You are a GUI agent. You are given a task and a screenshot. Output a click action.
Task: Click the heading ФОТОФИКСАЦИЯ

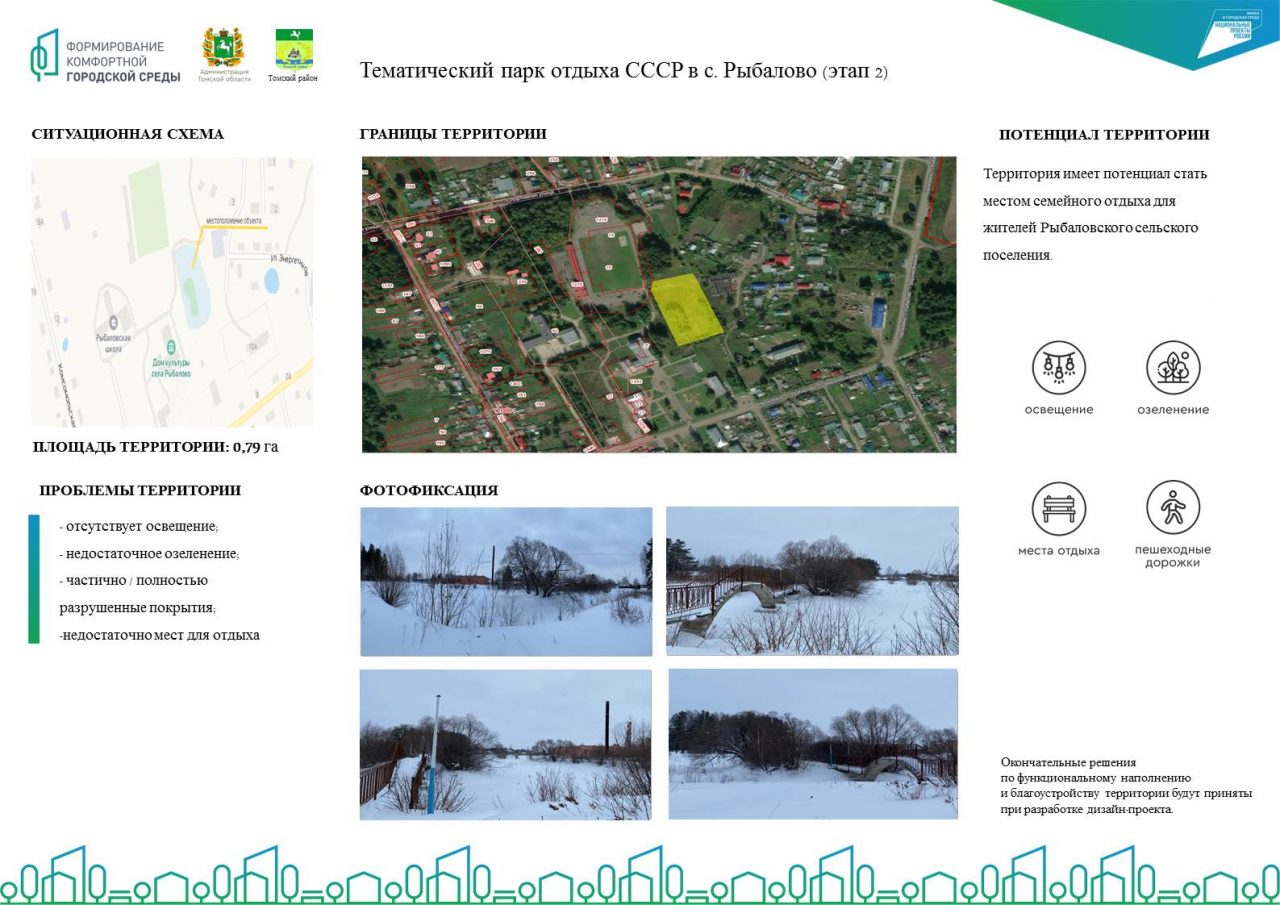pyautogui.click(x=429, y=490)
